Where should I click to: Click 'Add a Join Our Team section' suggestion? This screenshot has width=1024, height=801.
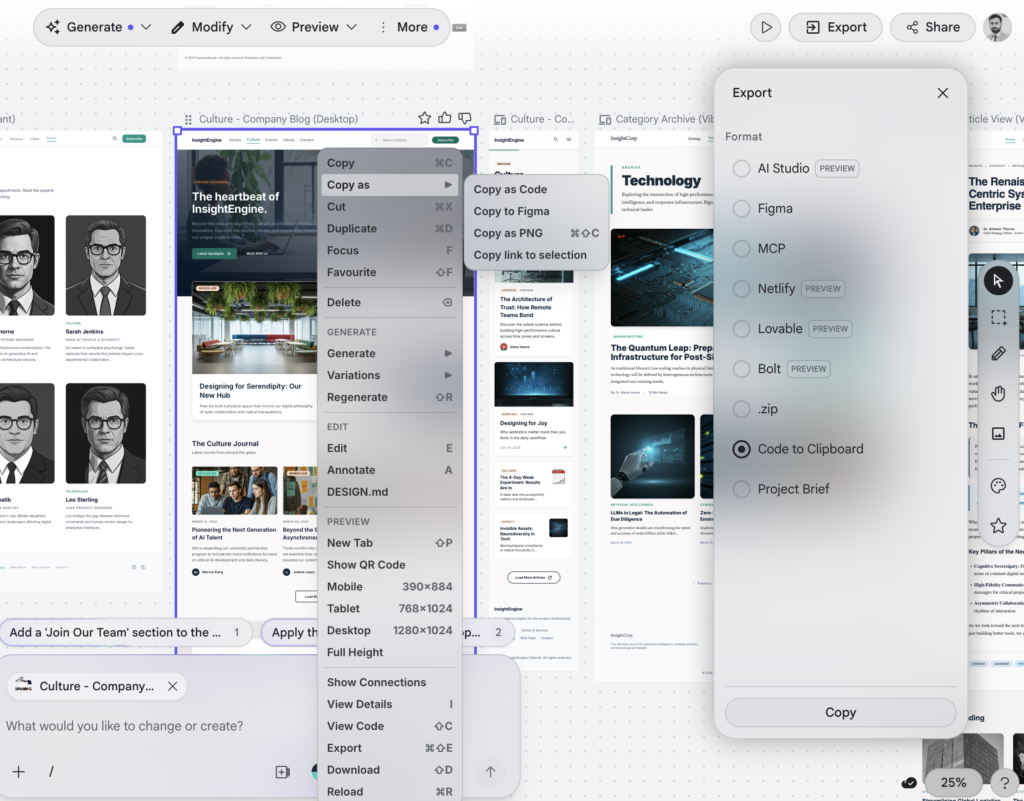(x=125, y=632)
